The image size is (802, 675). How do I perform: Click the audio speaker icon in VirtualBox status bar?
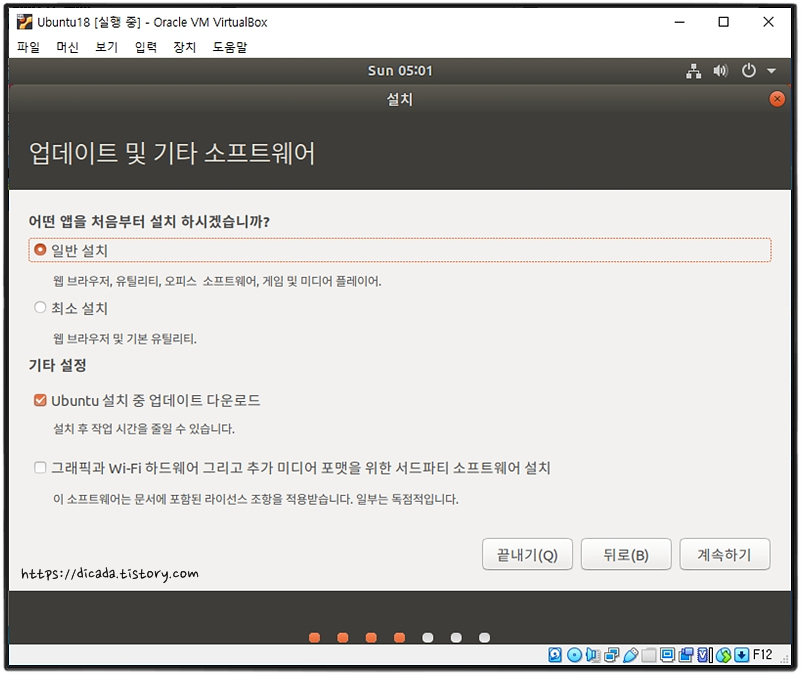pos(593,655)
